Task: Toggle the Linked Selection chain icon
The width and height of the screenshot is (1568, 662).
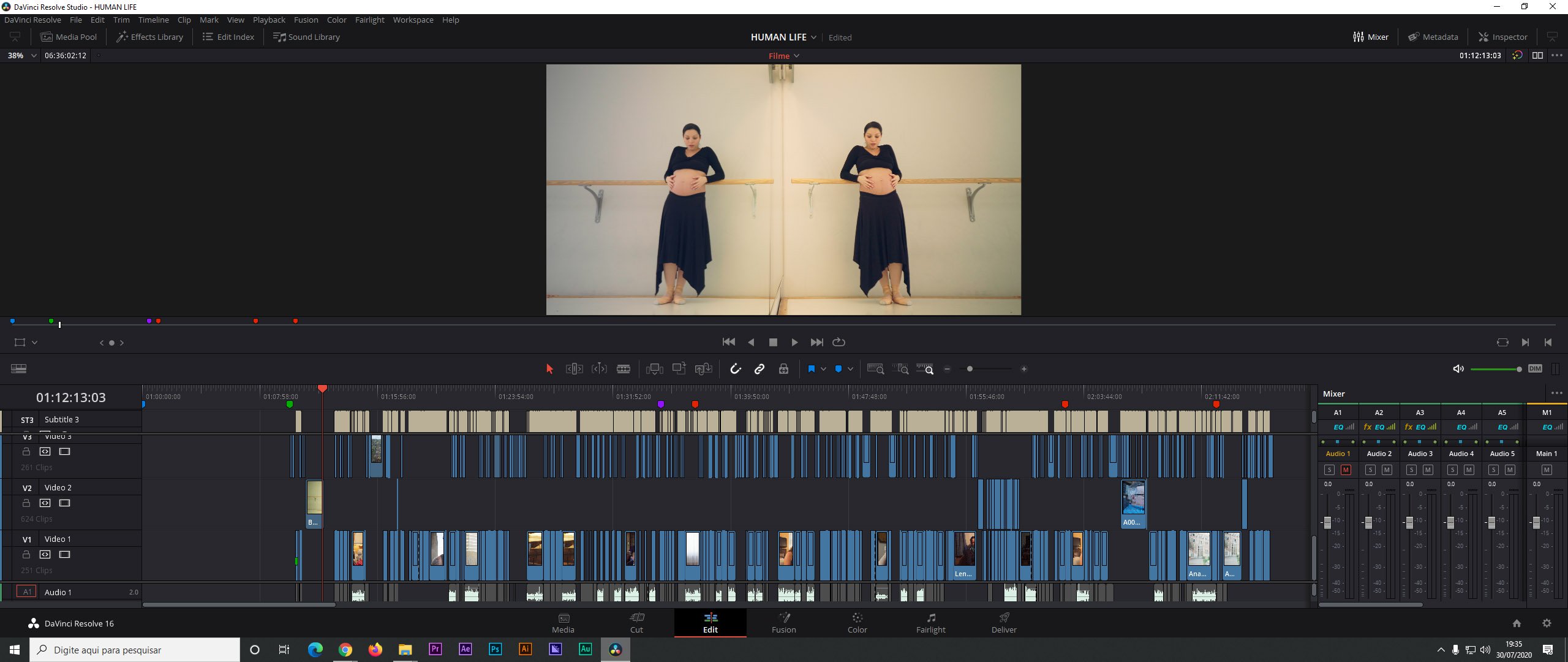Action: tap(759, 369)
